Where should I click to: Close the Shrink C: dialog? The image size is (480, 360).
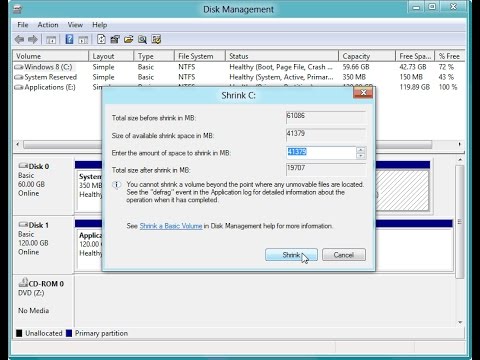click(363, 92)
